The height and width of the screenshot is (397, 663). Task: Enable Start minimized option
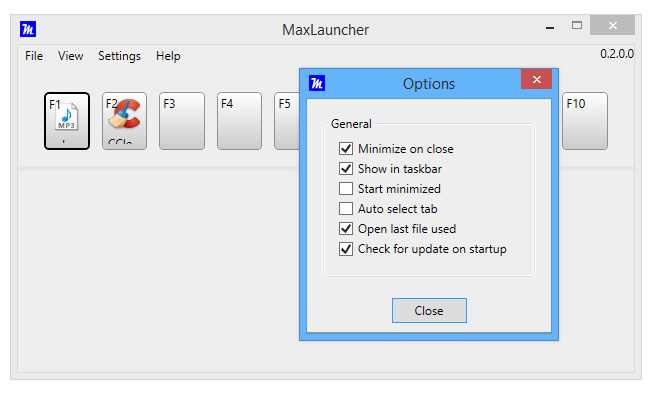(x=346, y=189)
